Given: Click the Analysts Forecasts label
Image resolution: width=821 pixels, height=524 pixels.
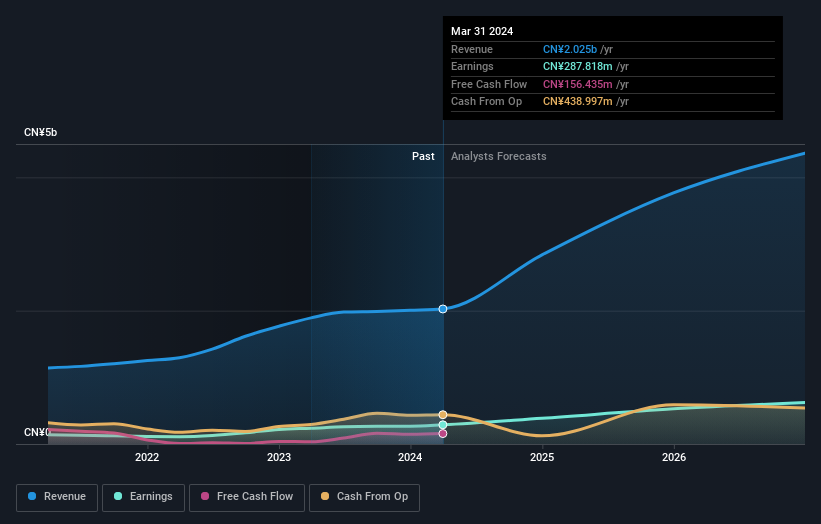Looking at the screenshot, I should [x=499, y=157].
